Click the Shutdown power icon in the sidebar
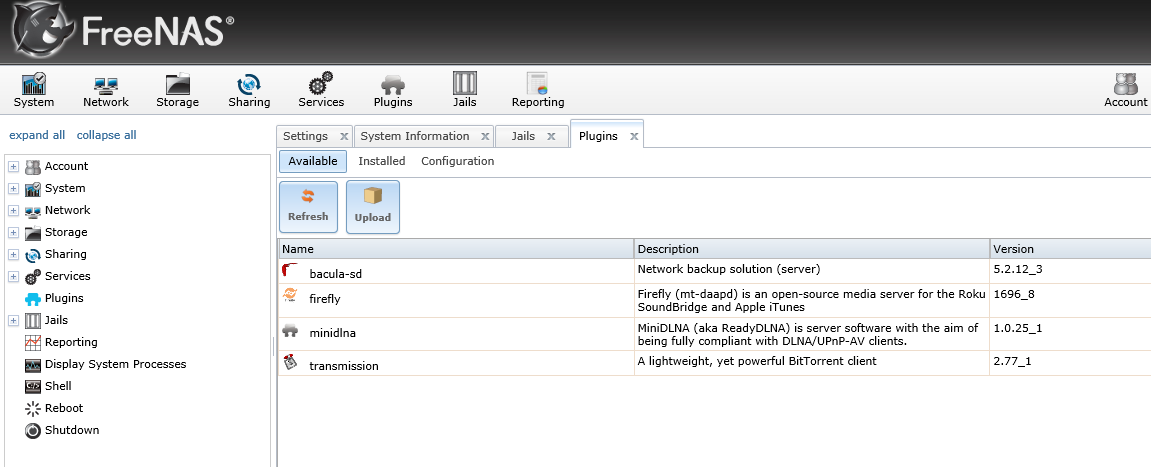 click(x=33, y=430)
